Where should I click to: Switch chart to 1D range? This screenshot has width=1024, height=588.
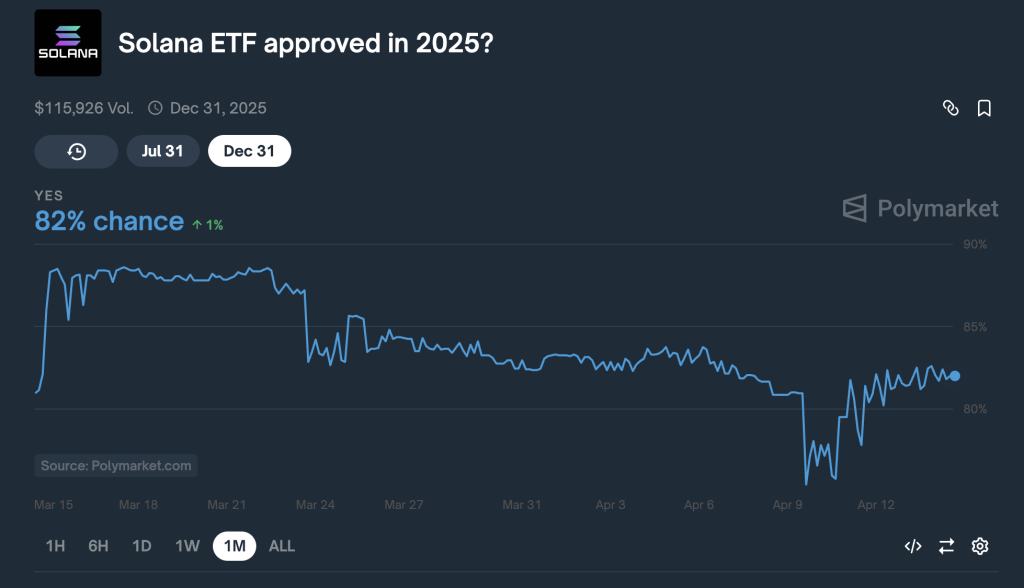pos(142,546)
